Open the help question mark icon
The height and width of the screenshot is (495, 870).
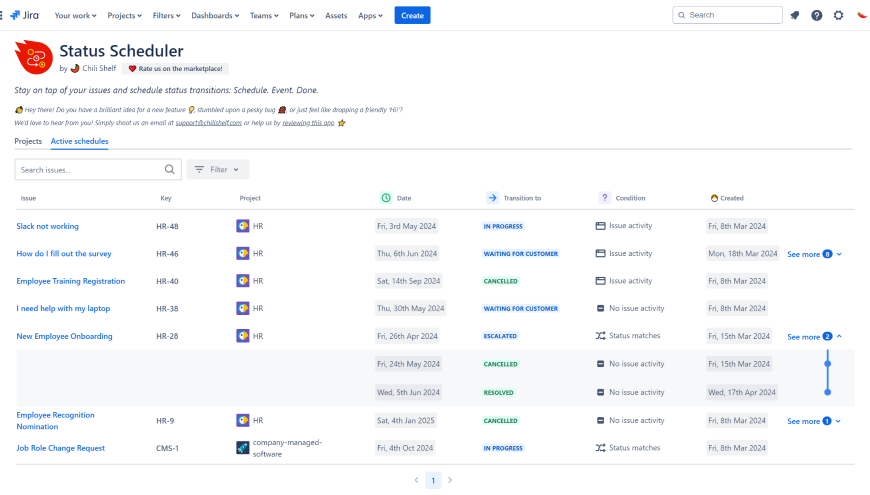817,15
